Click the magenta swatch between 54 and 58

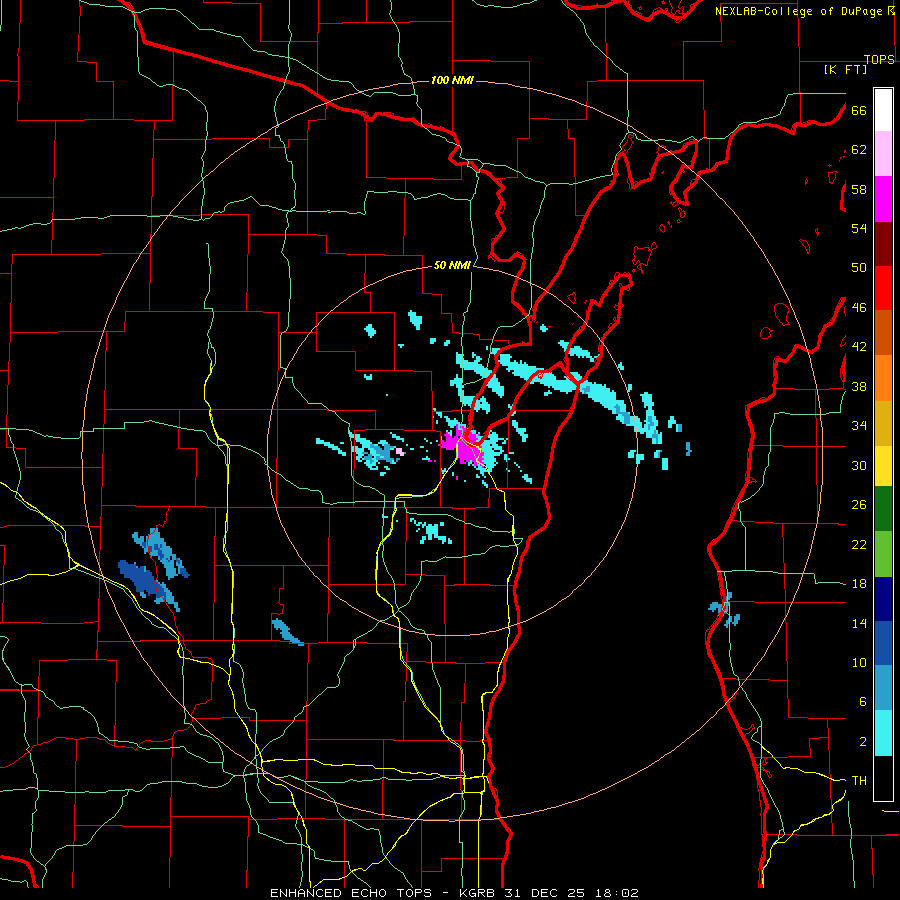pos(883,199)
